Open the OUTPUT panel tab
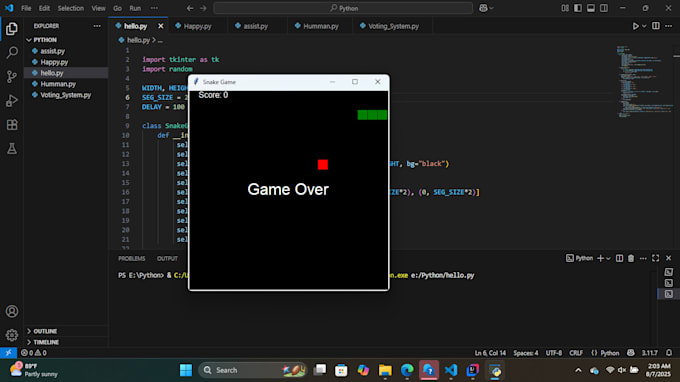The width and height of the screenshot is (680, 382). [x=167, y=258]
